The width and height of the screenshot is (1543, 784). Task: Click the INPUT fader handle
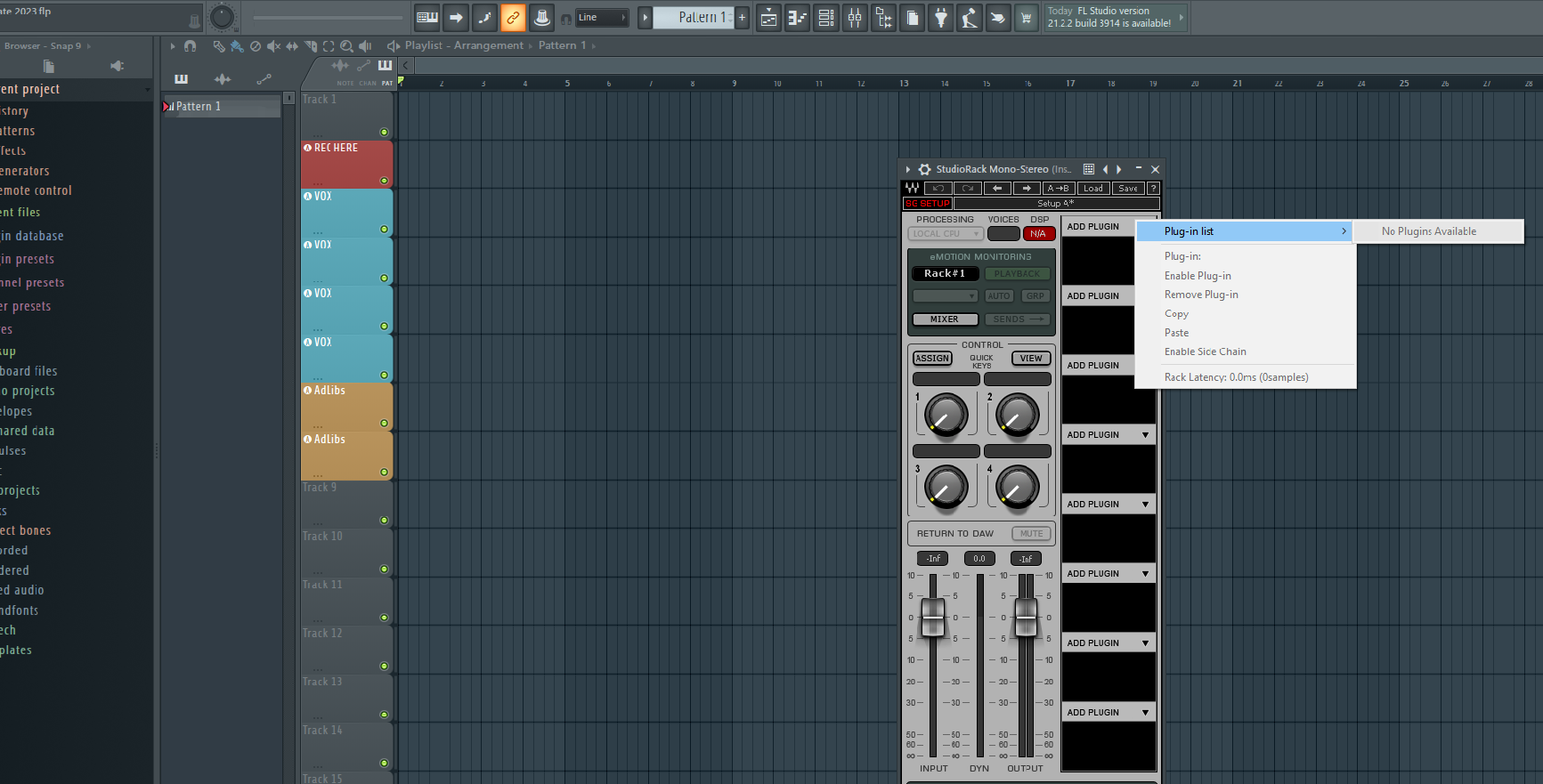(932, 617)
